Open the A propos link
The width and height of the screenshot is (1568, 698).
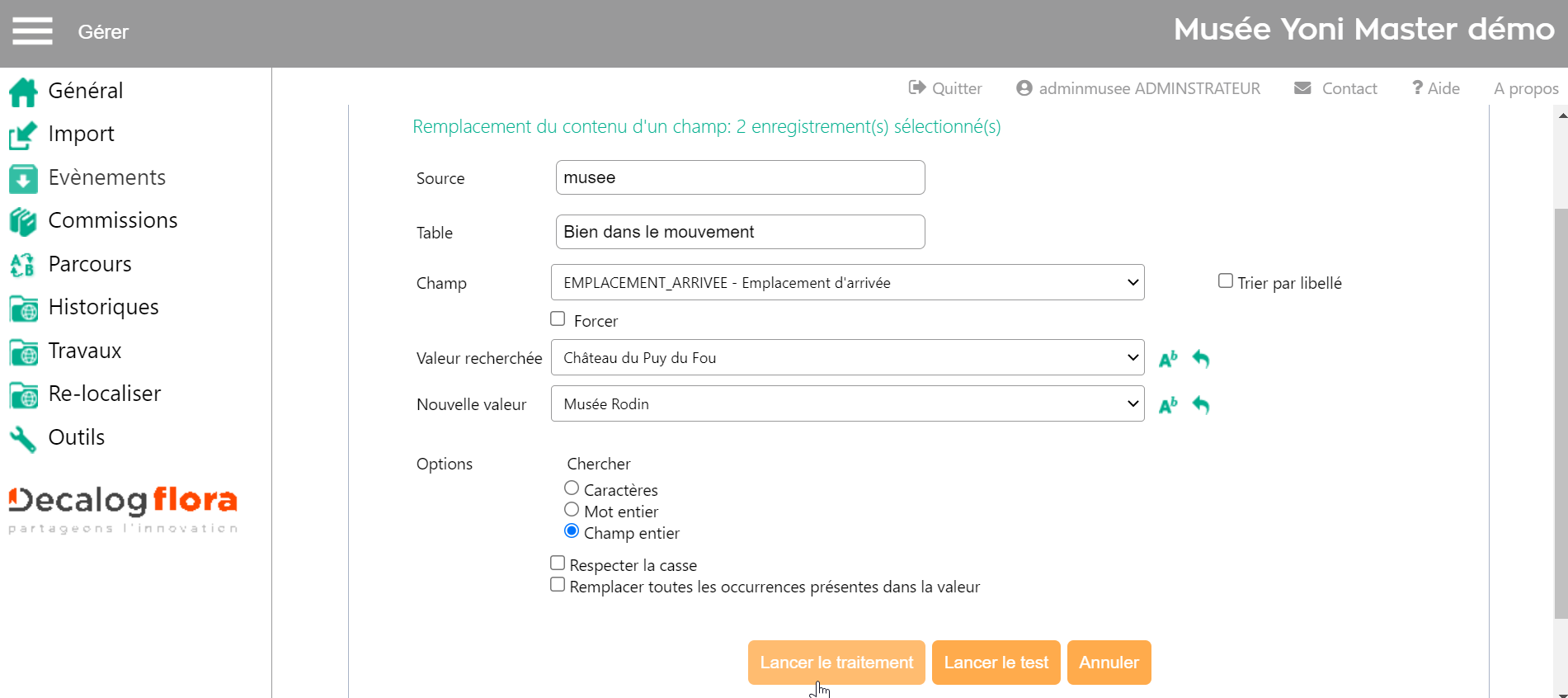pos(1526,88)
